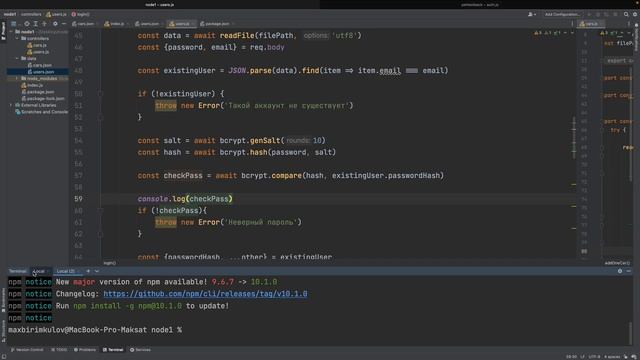Select the Local terminal tab
This screenshot has height=360, width=640.
point(40,271)
